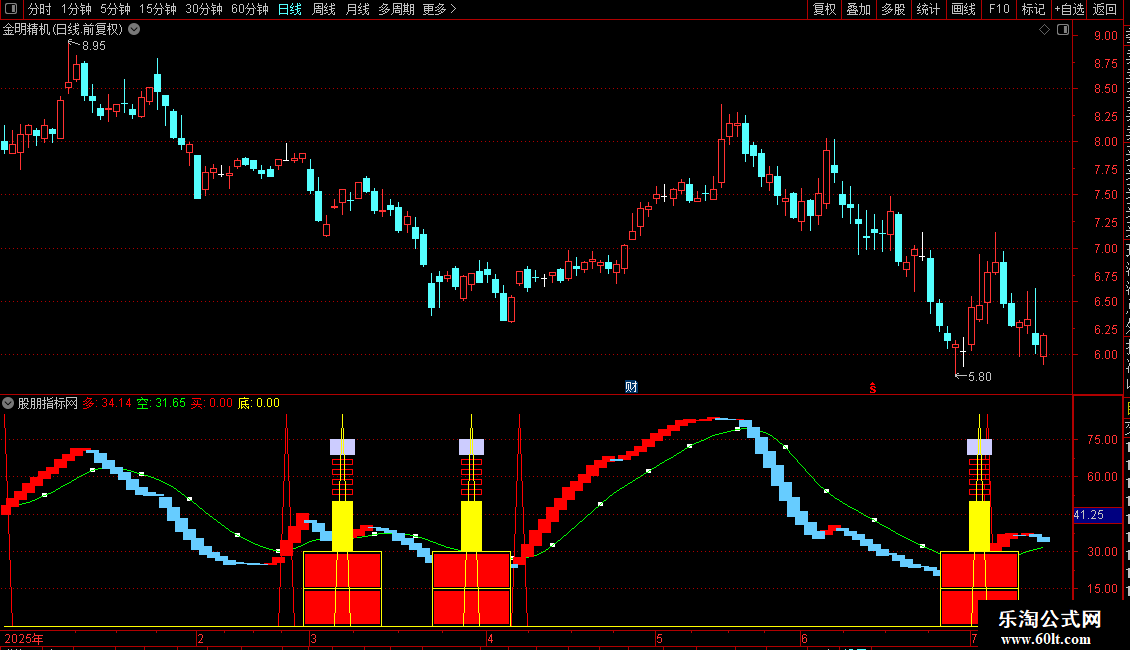This screenshot has height=650, width=1130.
Task: Click the 多: 34.14 indicator value
Action: pyautogui.click(x=107, y=404)
